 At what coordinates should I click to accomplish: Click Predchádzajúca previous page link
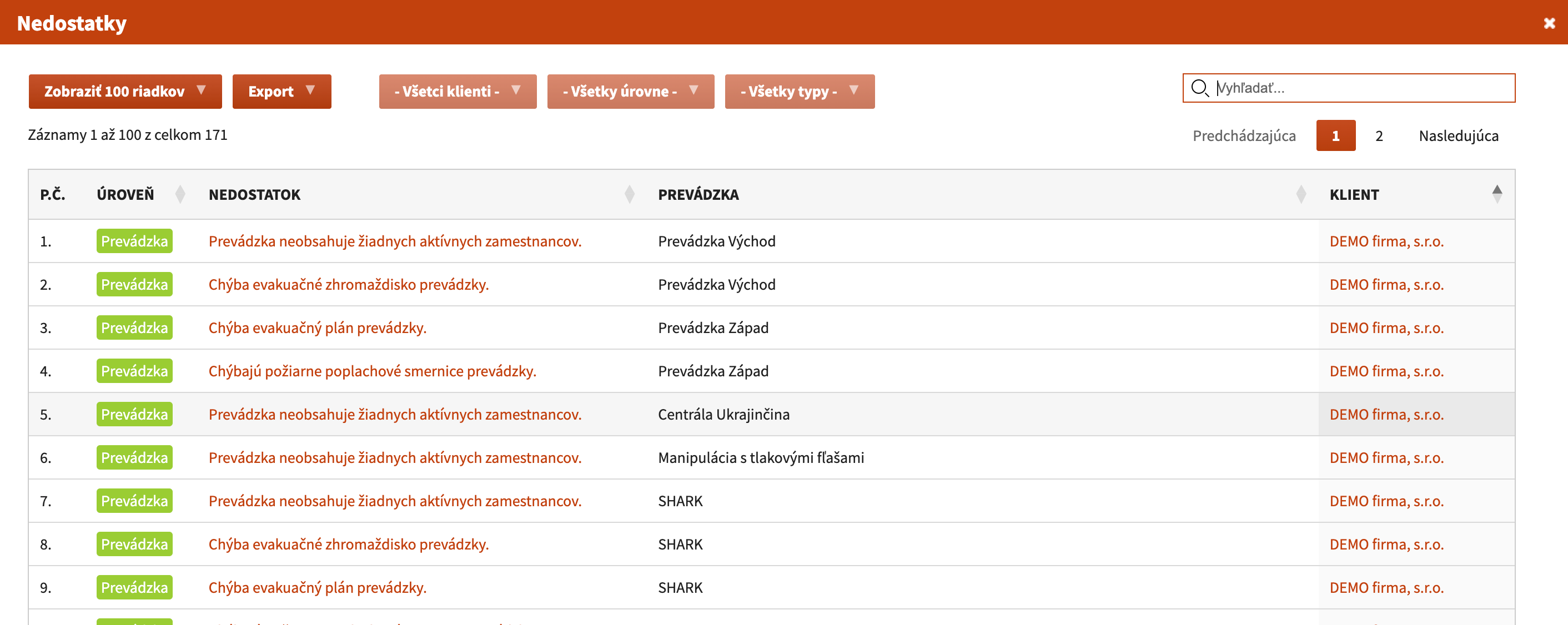tap(1244, 135)
